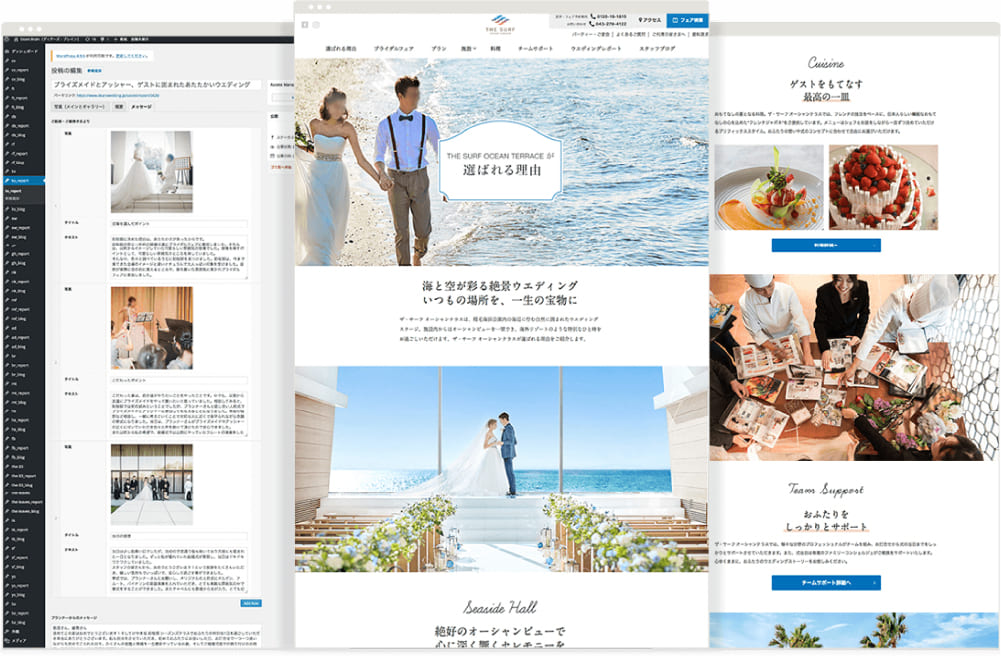
Task: Open スタッフブログ navigation item
Action: (x=657, y=48)
